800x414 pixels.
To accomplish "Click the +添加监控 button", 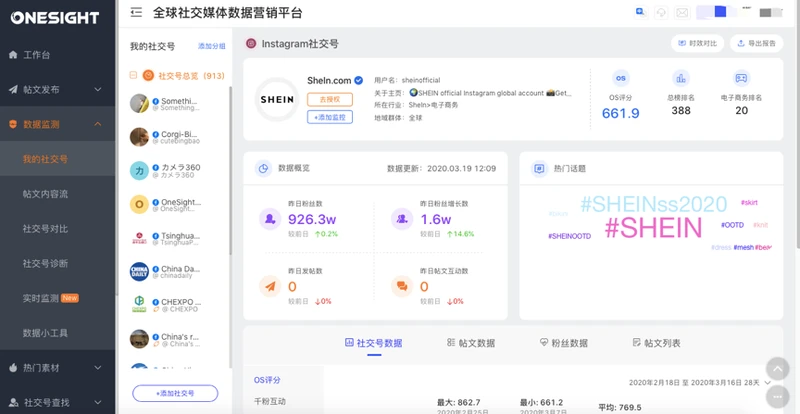I will click(330, 117).
